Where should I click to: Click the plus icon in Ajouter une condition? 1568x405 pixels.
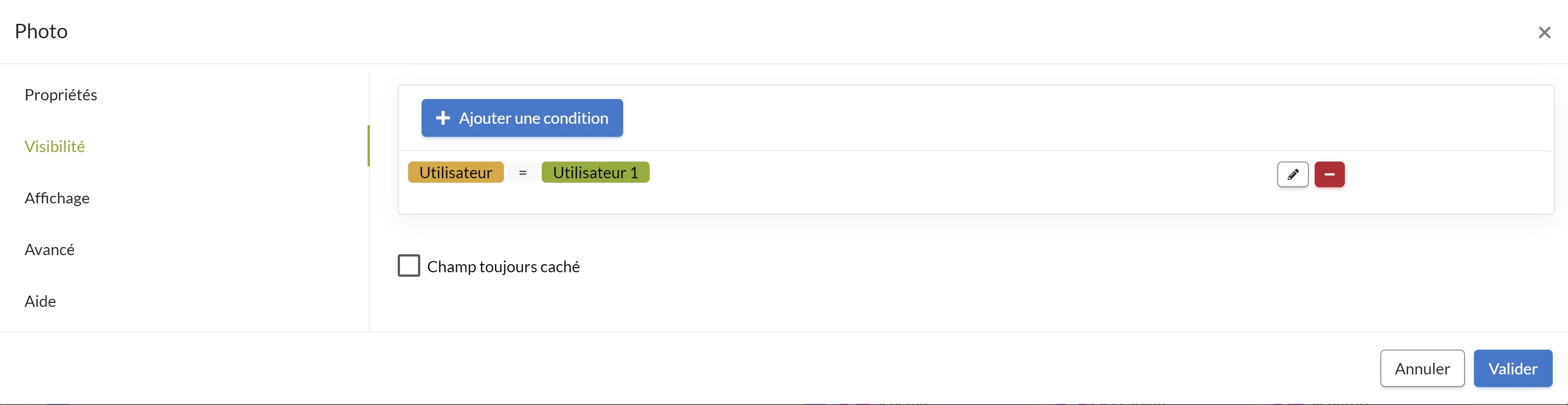pos(443,118)
